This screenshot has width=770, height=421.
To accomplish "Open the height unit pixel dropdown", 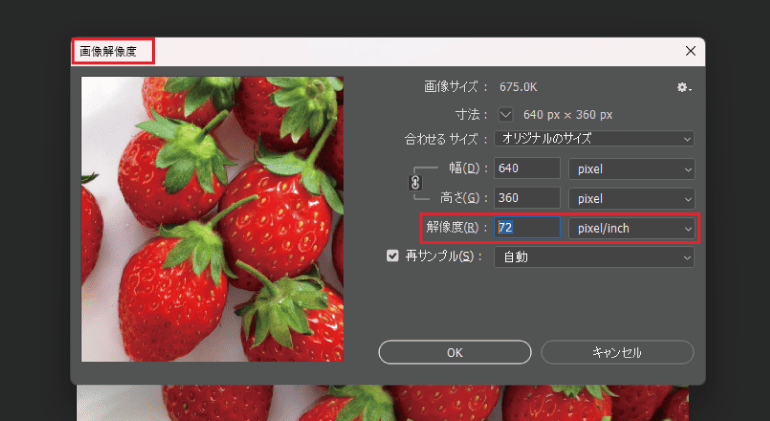I will click(631, 198).
